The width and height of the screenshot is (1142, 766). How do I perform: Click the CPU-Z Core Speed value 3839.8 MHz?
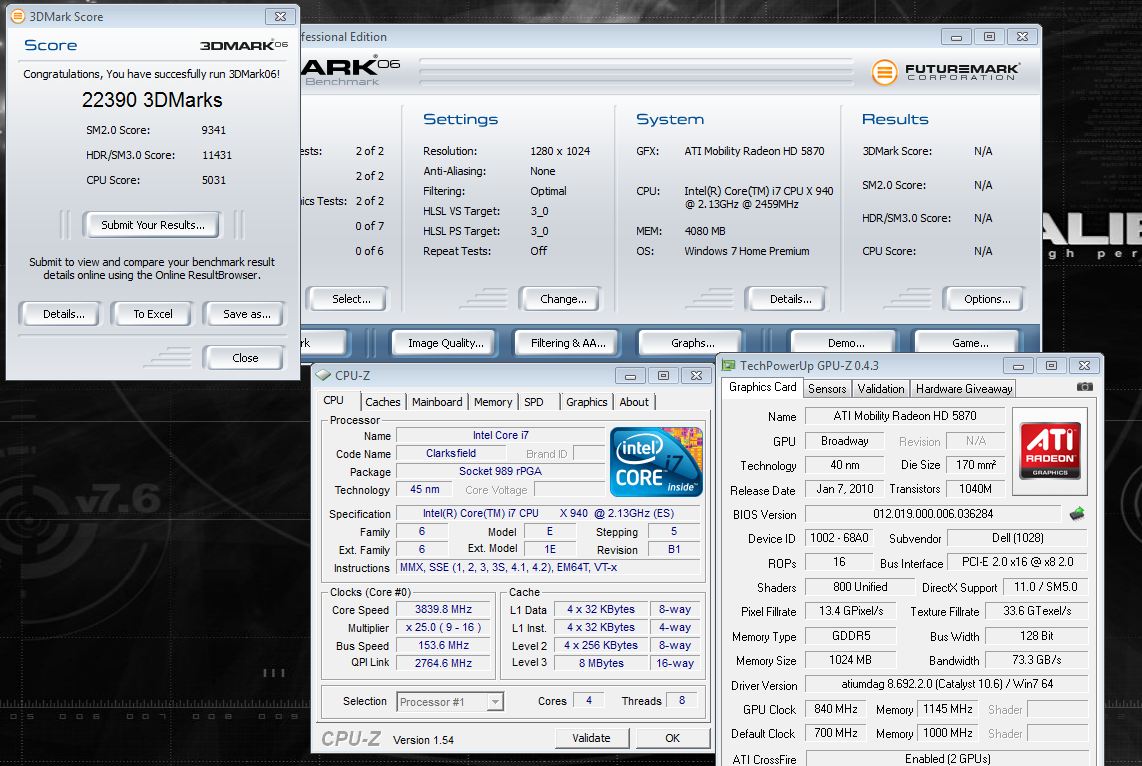(x=444, y=609)
